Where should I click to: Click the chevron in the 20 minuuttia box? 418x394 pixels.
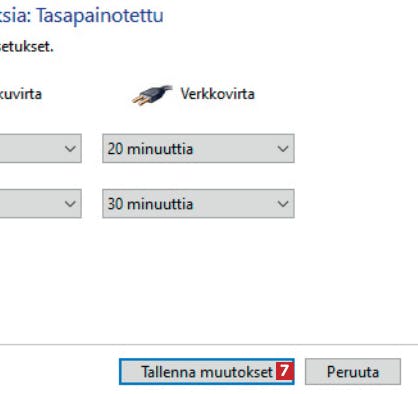click(283, 149)
